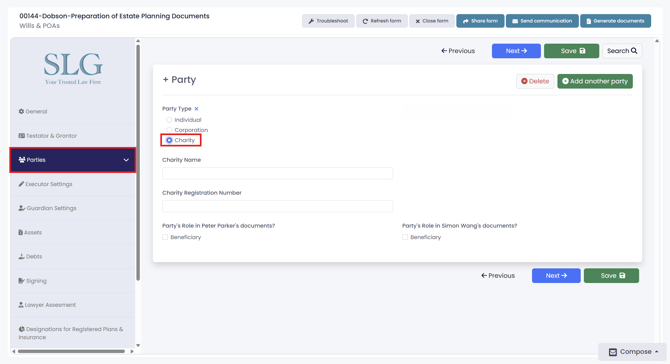Click sidebar scroll down arrow

(138, 345)
